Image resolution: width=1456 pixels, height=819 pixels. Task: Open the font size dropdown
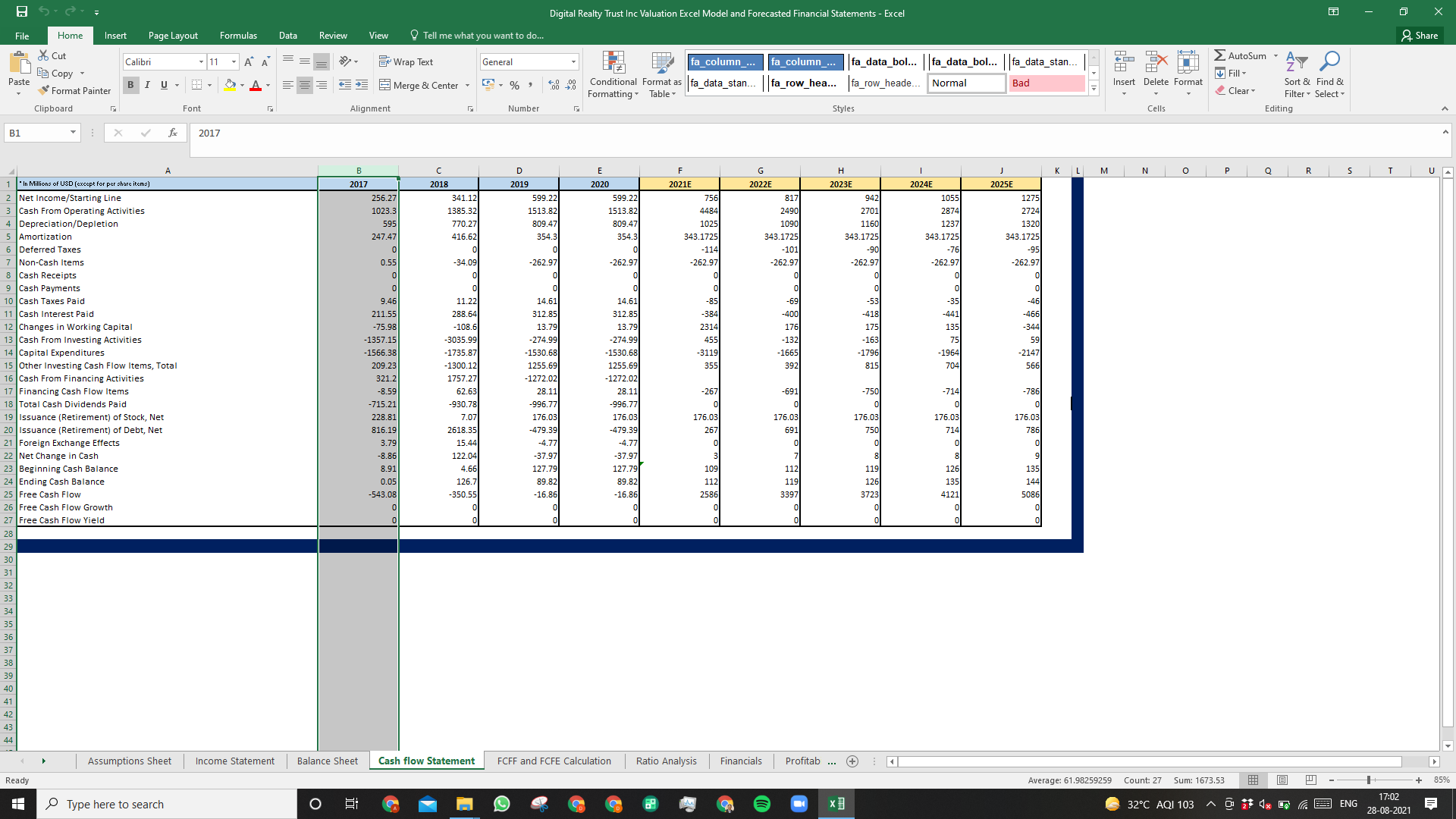coord(234,61)
